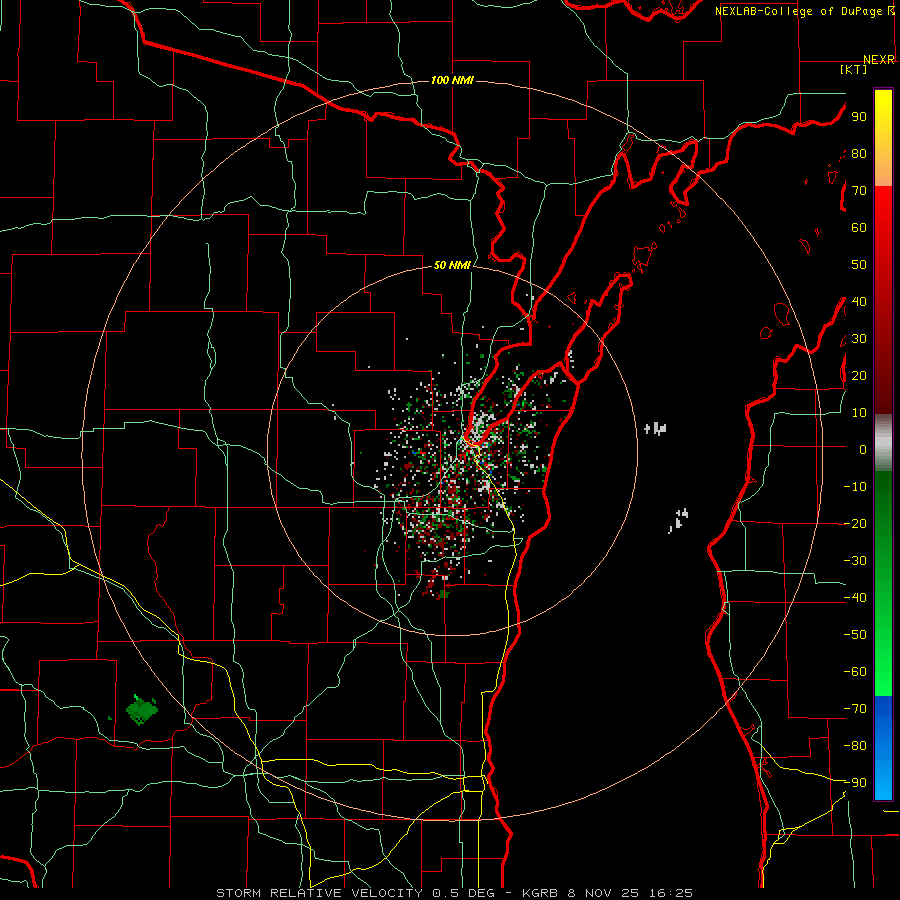Click the -40 scale value
Screen dimensions: 900x900
(x=855, y=598)
